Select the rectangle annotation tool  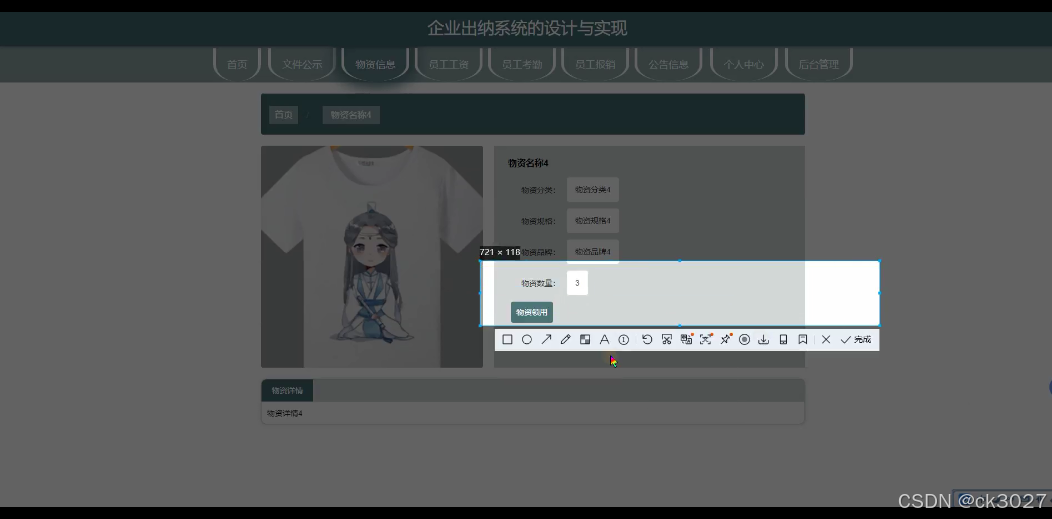pyautogui.click(x=507, y=339)
